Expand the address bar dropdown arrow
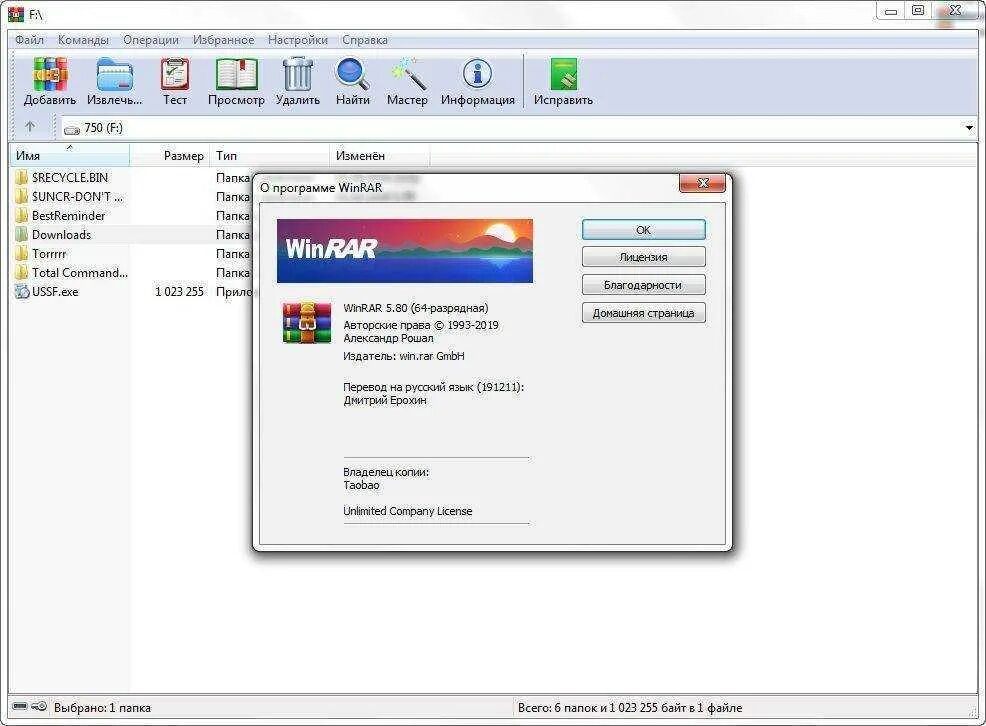 pos(969,128)
